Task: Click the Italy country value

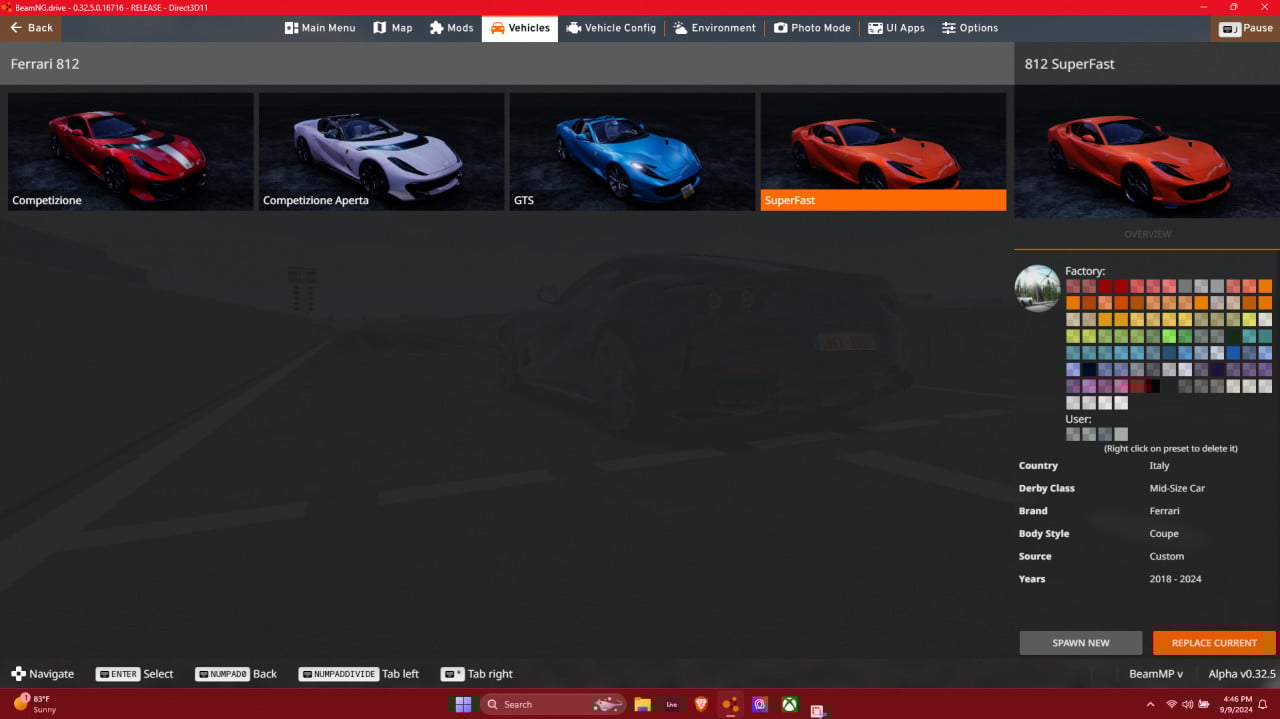Action: pos(1159,466)
